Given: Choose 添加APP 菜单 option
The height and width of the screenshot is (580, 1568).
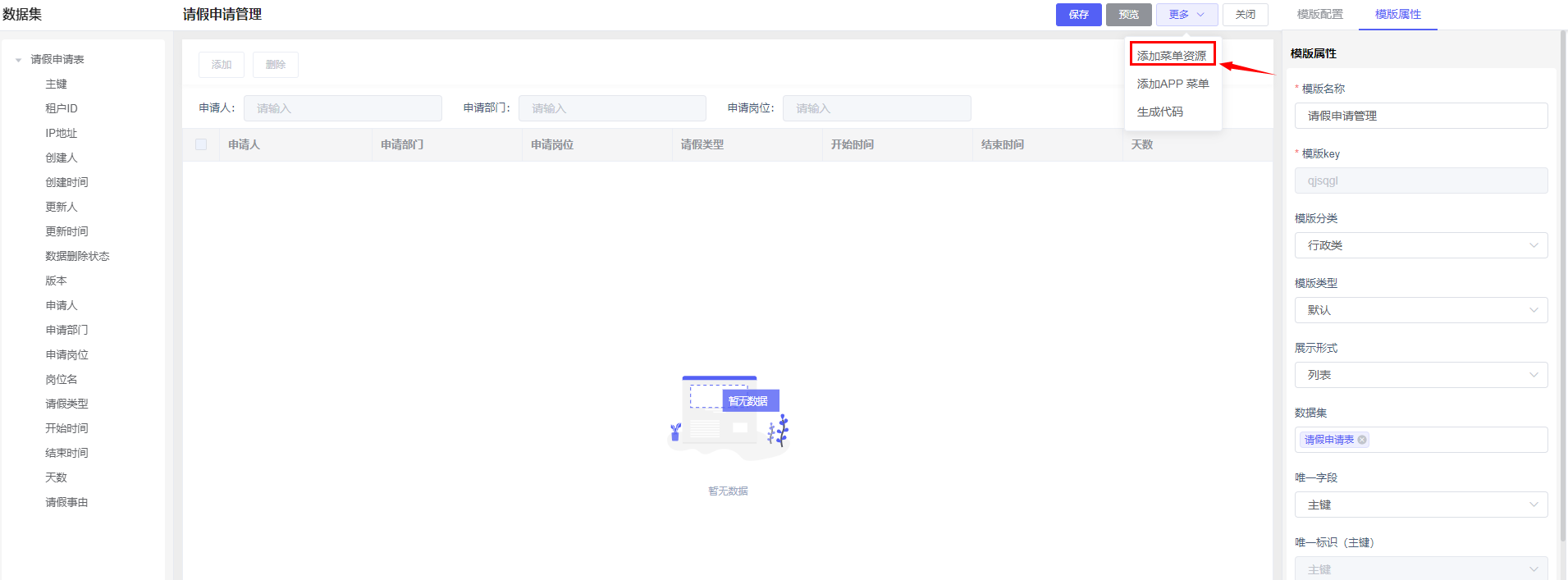Looking at the screenshot, I should click(1173, 84).
